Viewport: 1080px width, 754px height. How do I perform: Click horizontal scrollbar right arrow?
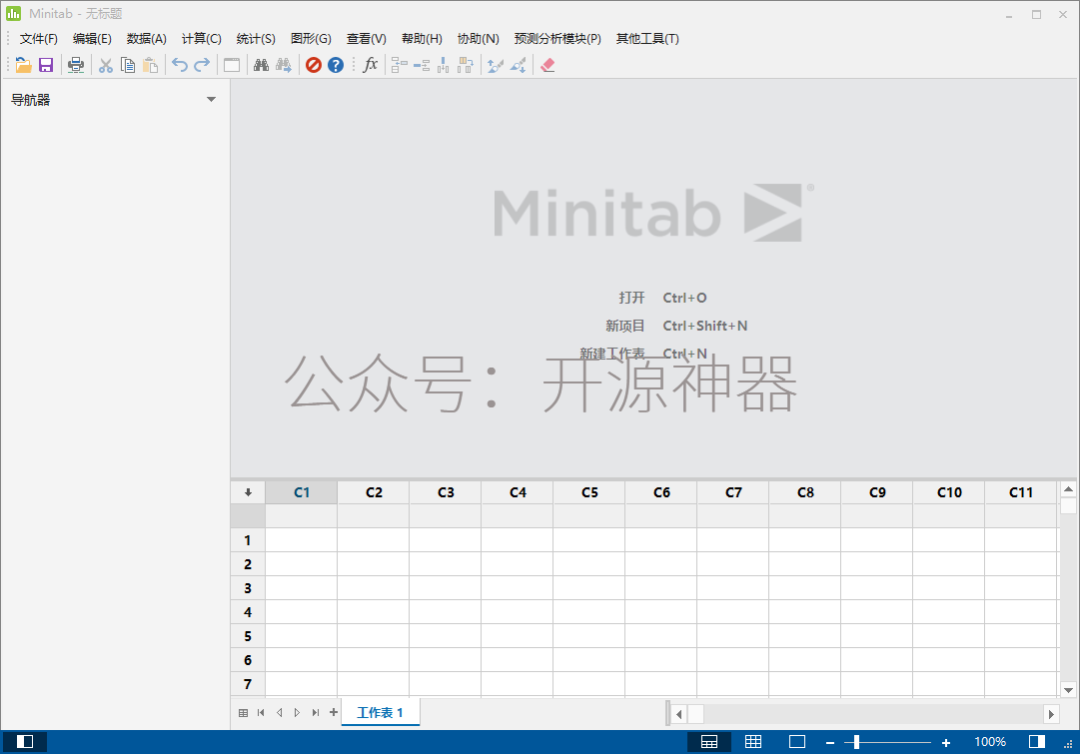pyautogui.click(x=1051, y=714)
